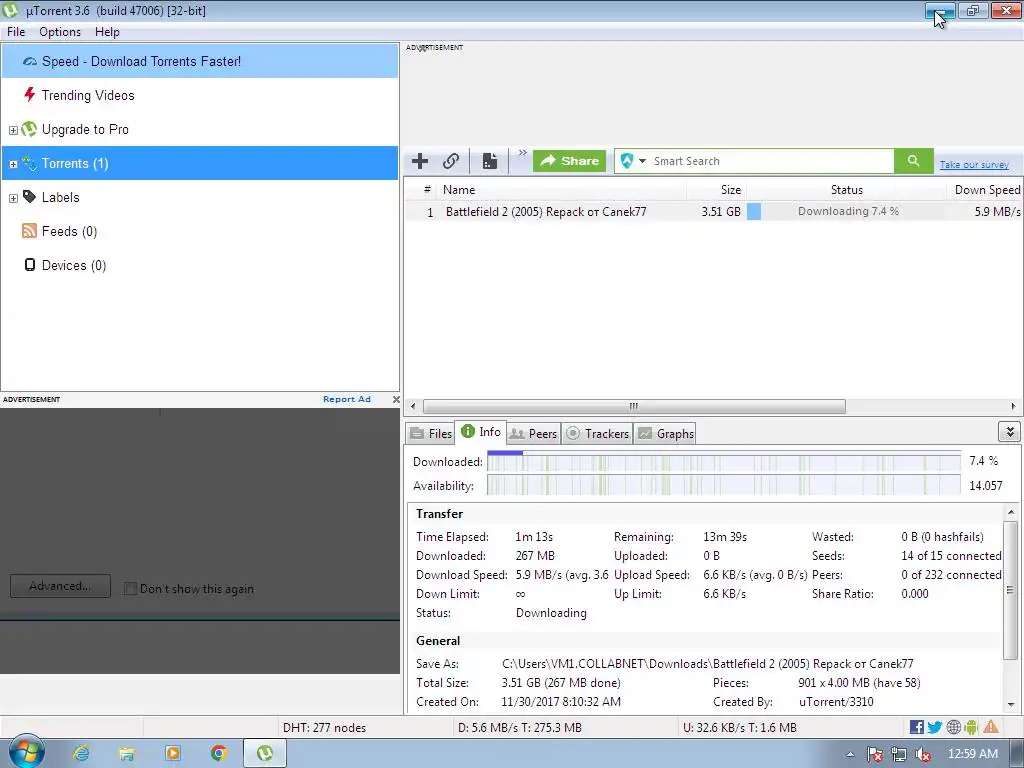Click into the Smart Search field
This screenshot has width=1024, height=768.
[771, 161]
